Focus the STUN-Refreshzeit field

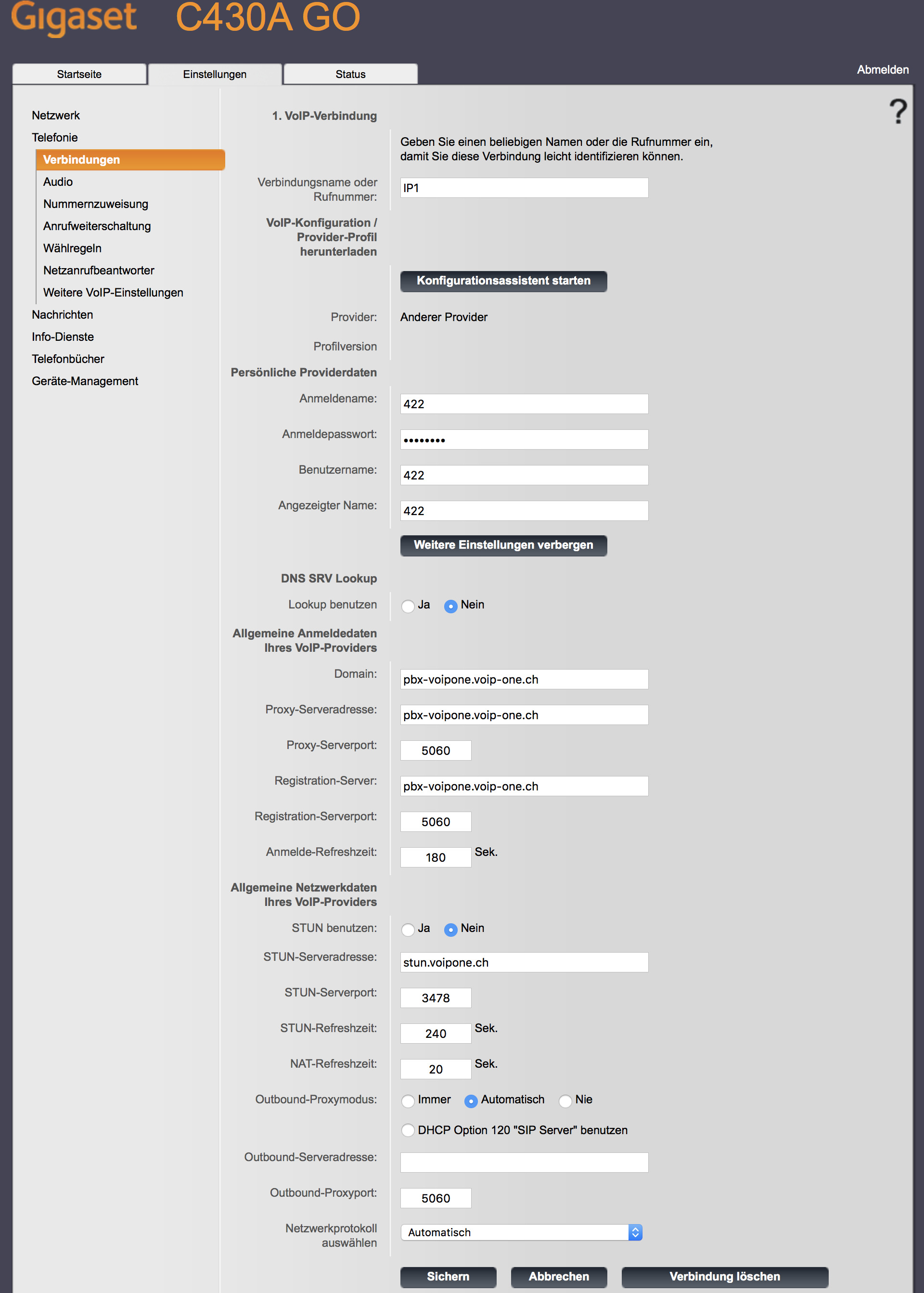[436, 1034]
